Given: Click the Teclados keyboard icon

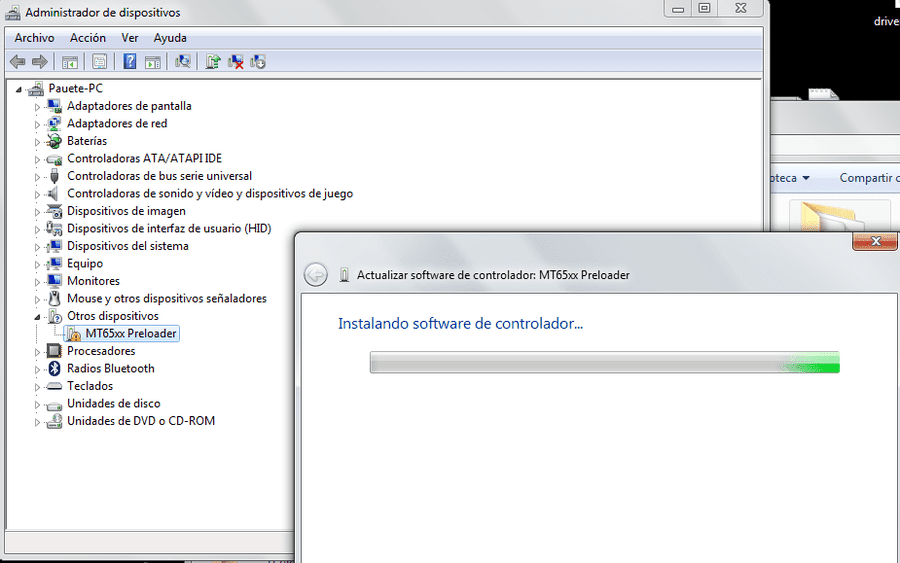Looking at the screenshot, I should click(x=55, y=386).
